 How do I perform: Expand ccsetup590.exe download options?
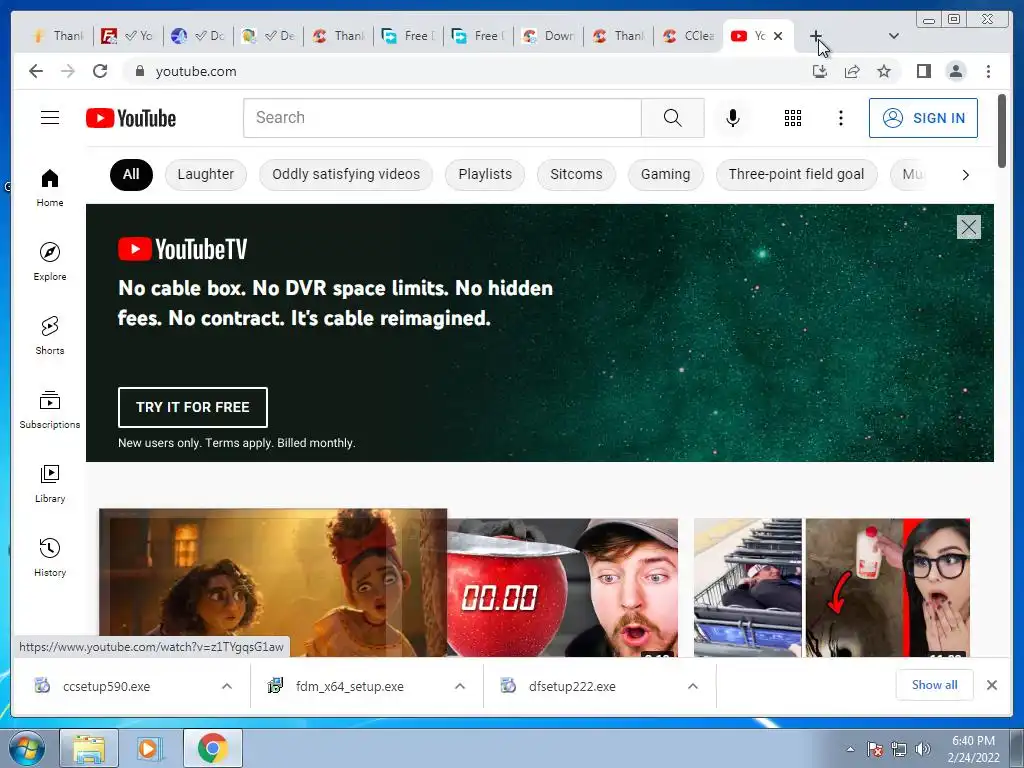227,686
